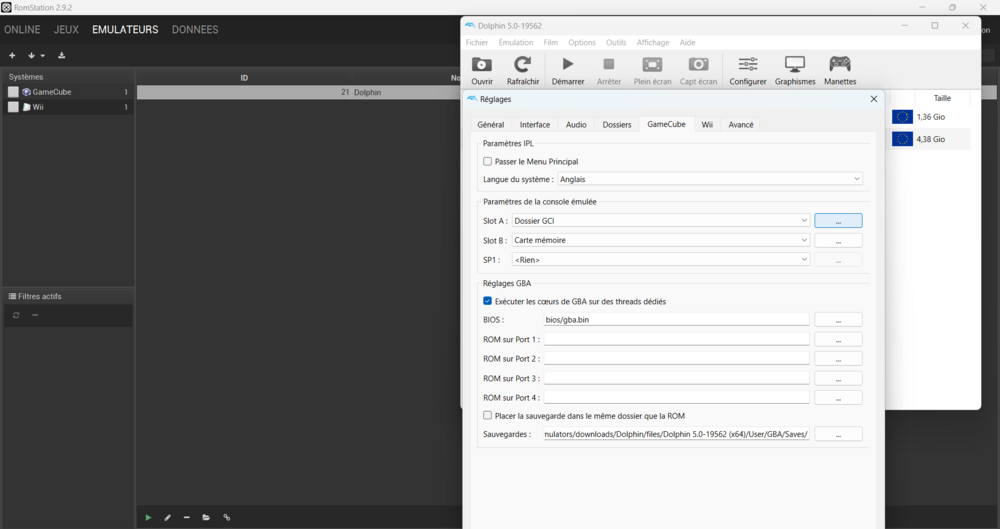Start emulation with Démarrer play icon

[567, 66]
